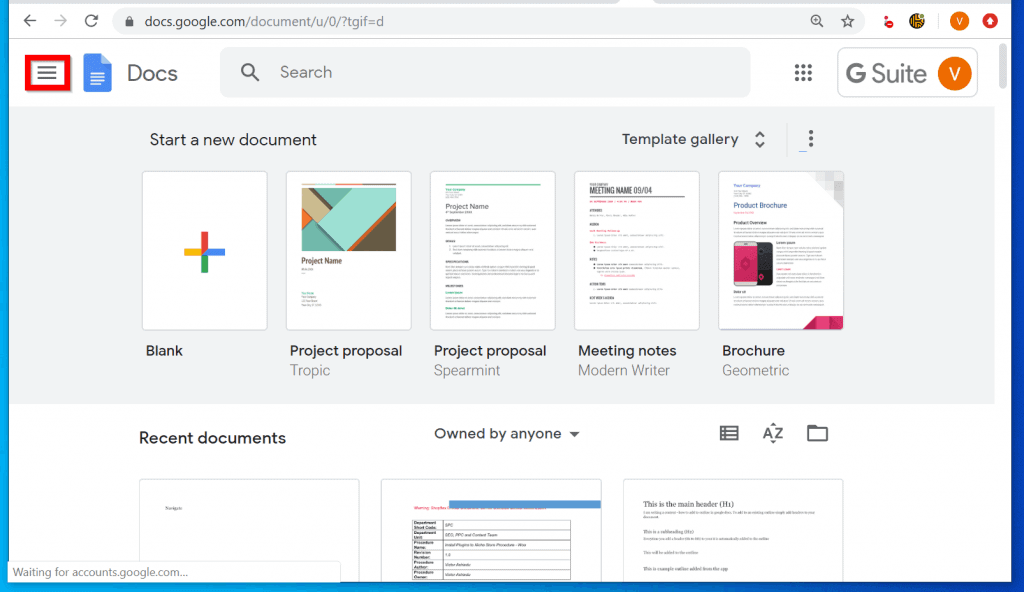Viewport: 1024px width, 592px height.
Task: Click the blue Docs logo icon
Action: pyautogui.click(x=97, y=73)
